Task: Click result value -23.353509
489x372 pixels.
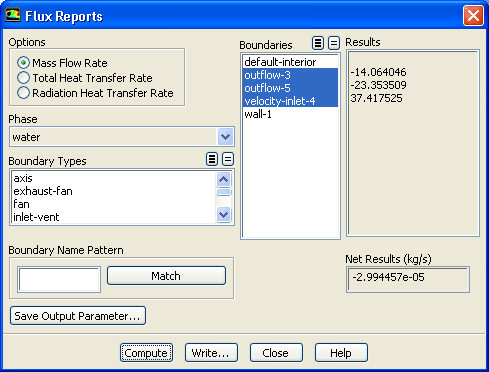Action: [378, 85]
